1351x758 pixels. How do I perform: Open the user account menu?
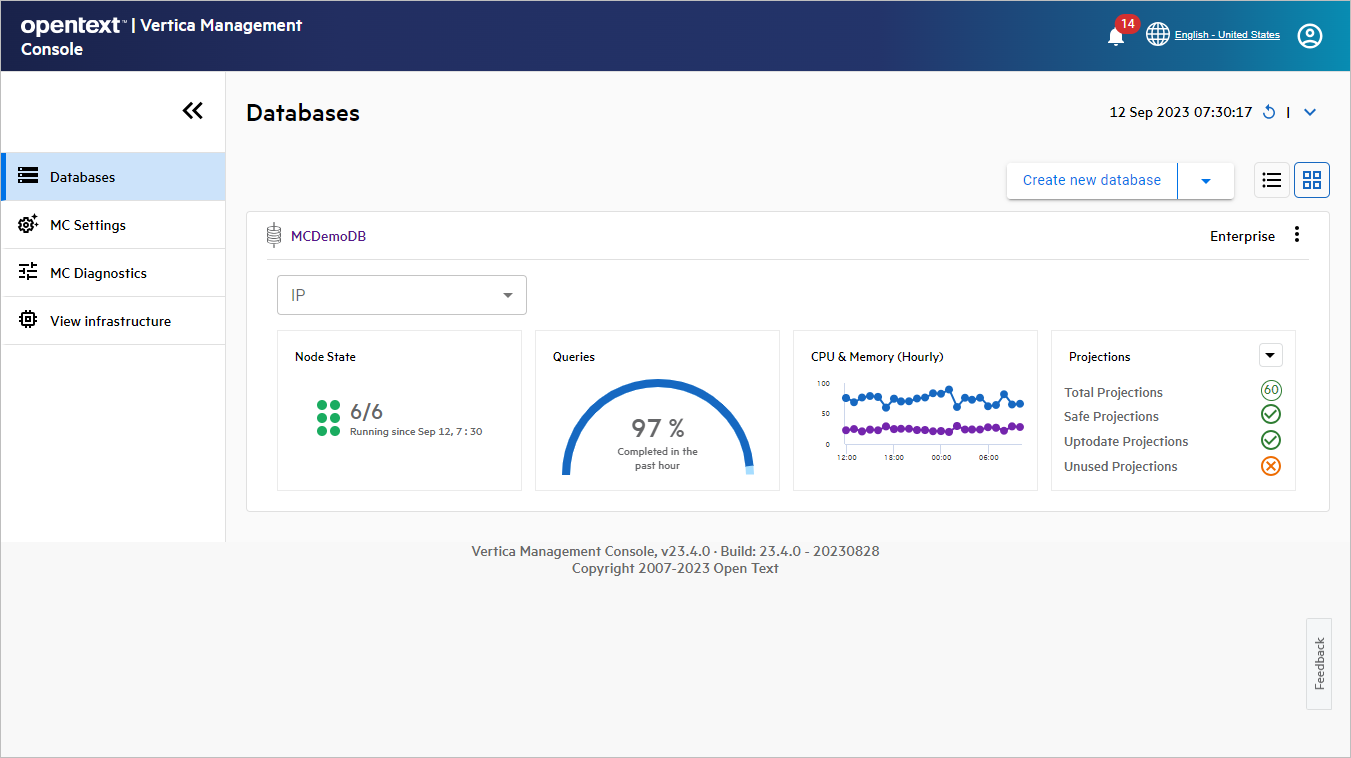pos(1310,35)
